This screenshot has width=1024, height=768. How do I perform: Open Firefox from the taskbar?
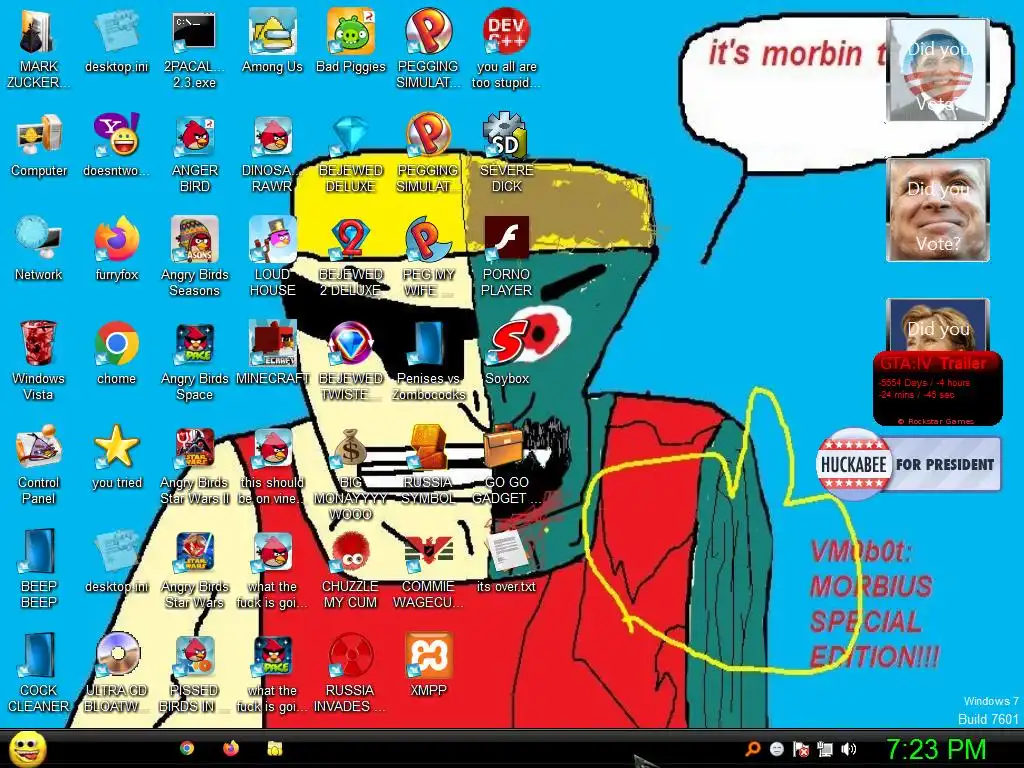pyautogui.click(x=231, y=748)
